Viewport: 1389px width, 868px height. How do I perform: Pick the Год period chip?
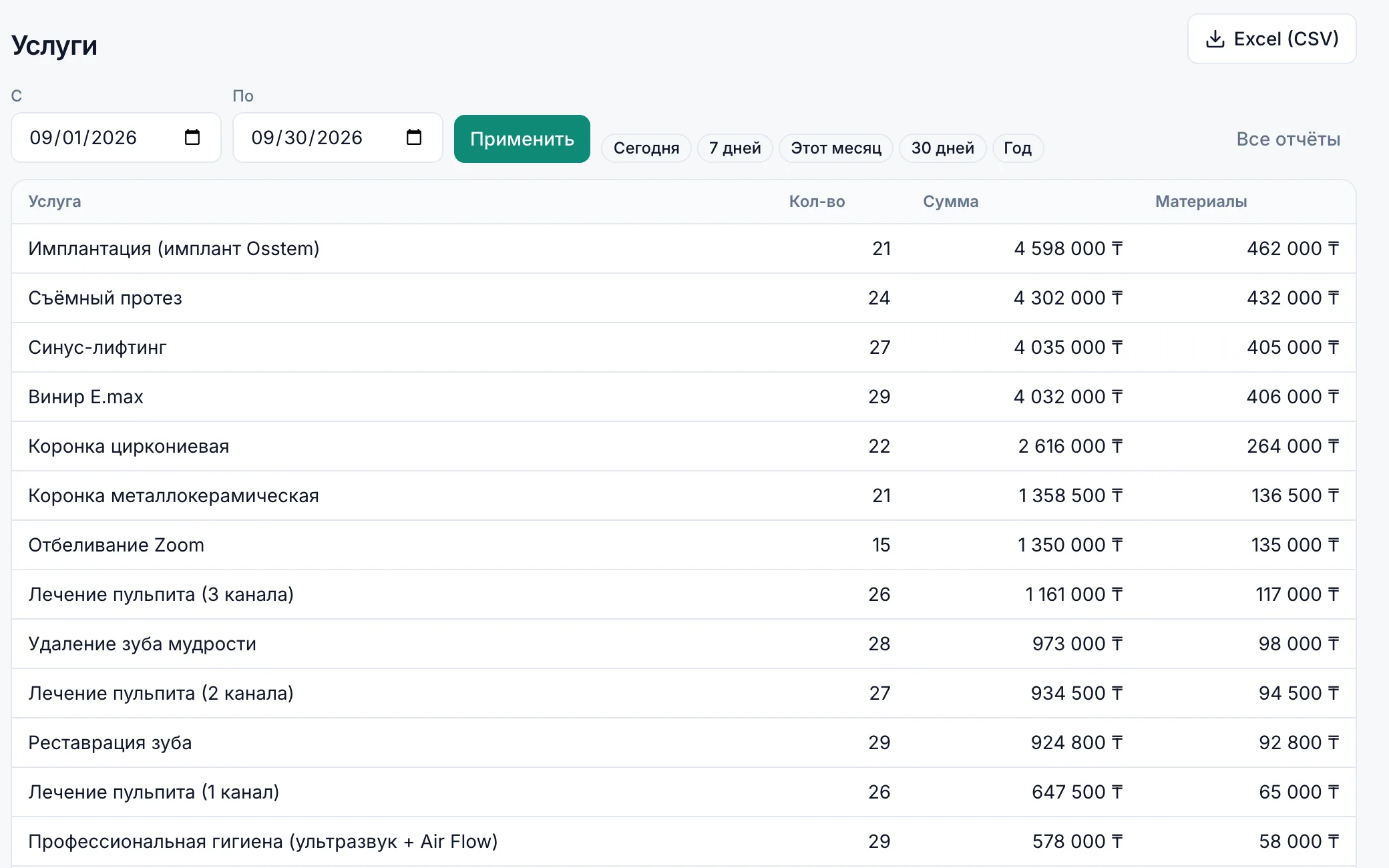(1018, 148)
